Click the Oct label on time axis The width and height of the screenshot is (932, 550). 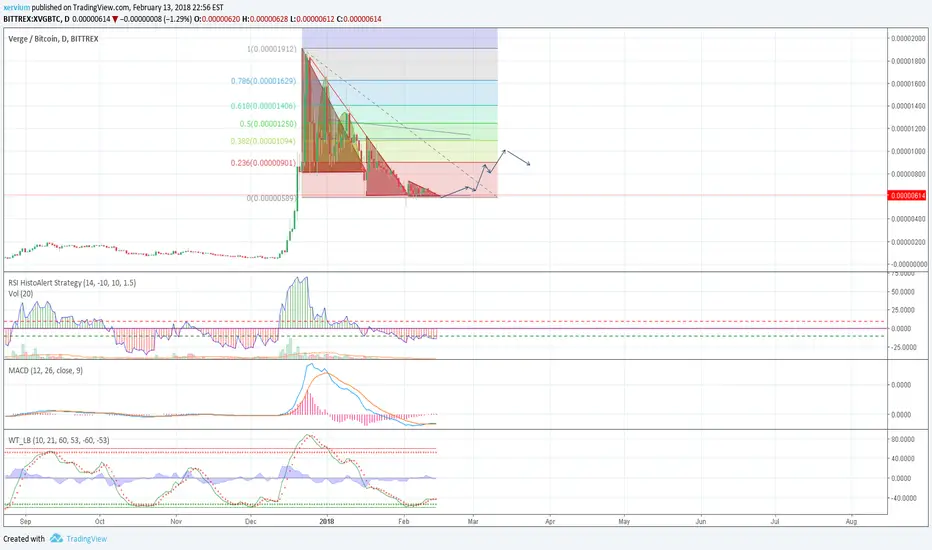(x=99, y=521)
